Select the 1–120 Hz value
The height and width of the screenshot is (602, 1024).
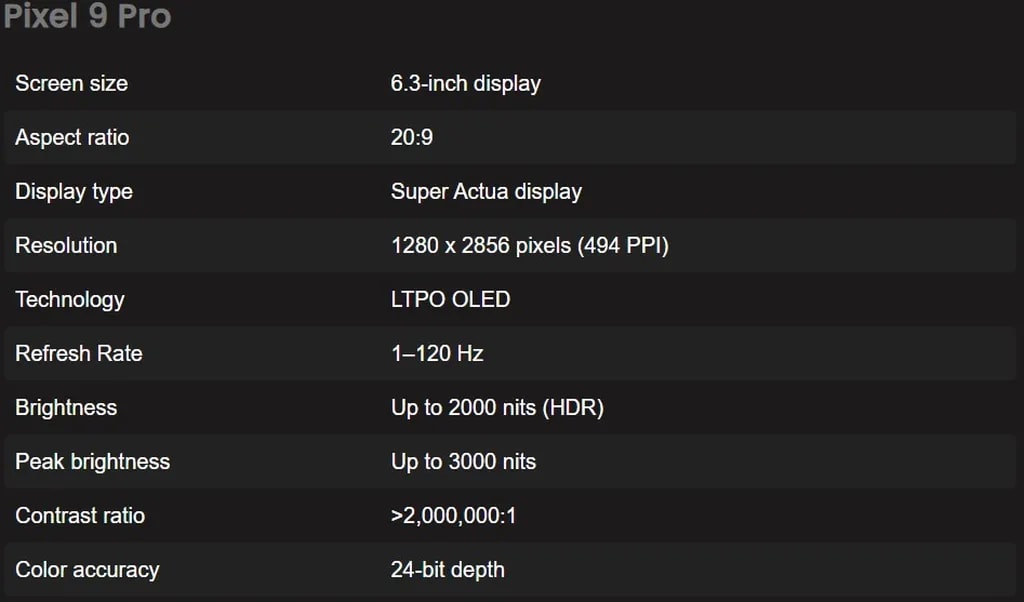[437, 354]
